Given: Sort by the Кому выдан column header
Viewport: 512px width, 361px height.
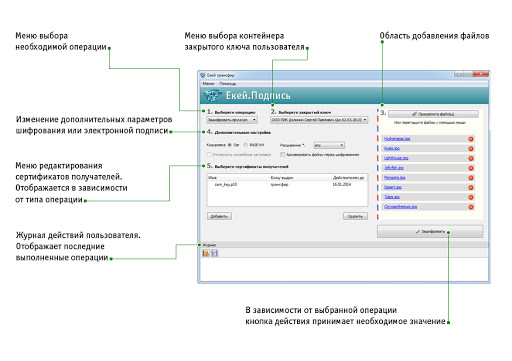Looking at the screenshot, I should [x=282, y=178].
